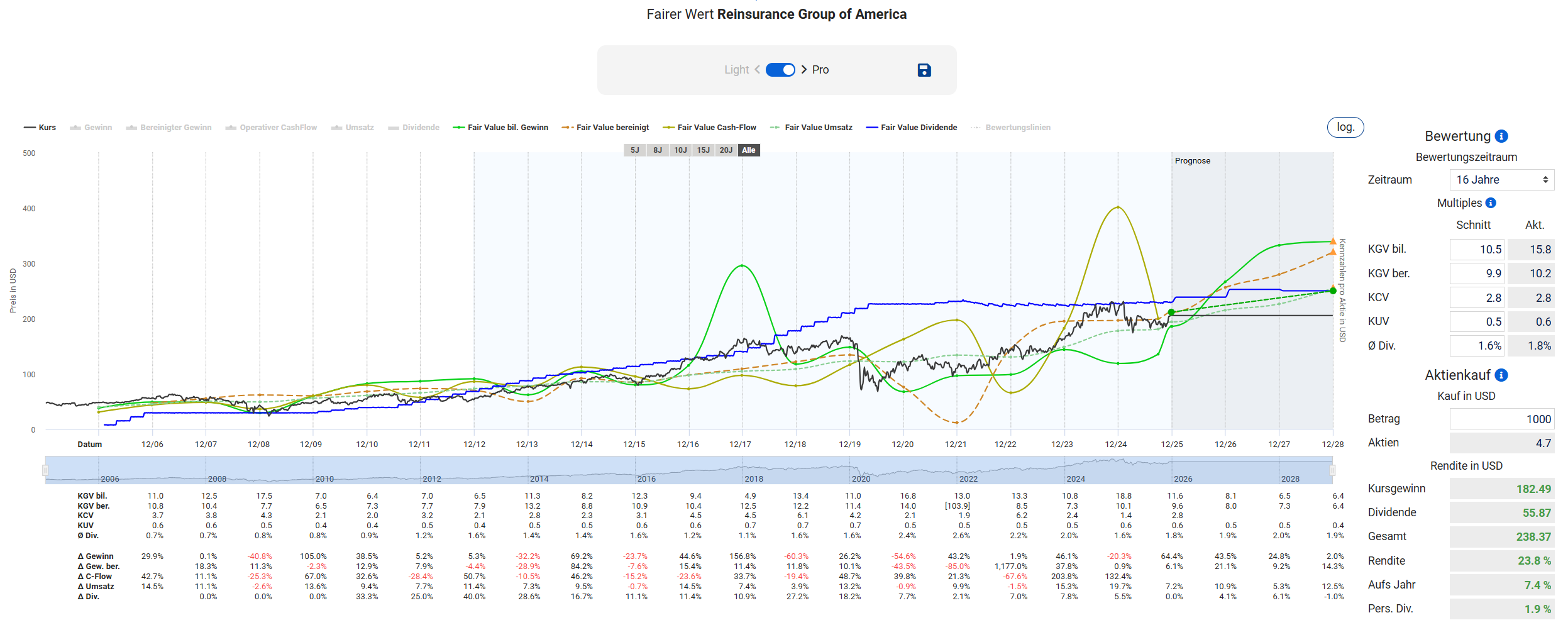Toggle the Light/Pro mode switch

click(x=780, y=70)
